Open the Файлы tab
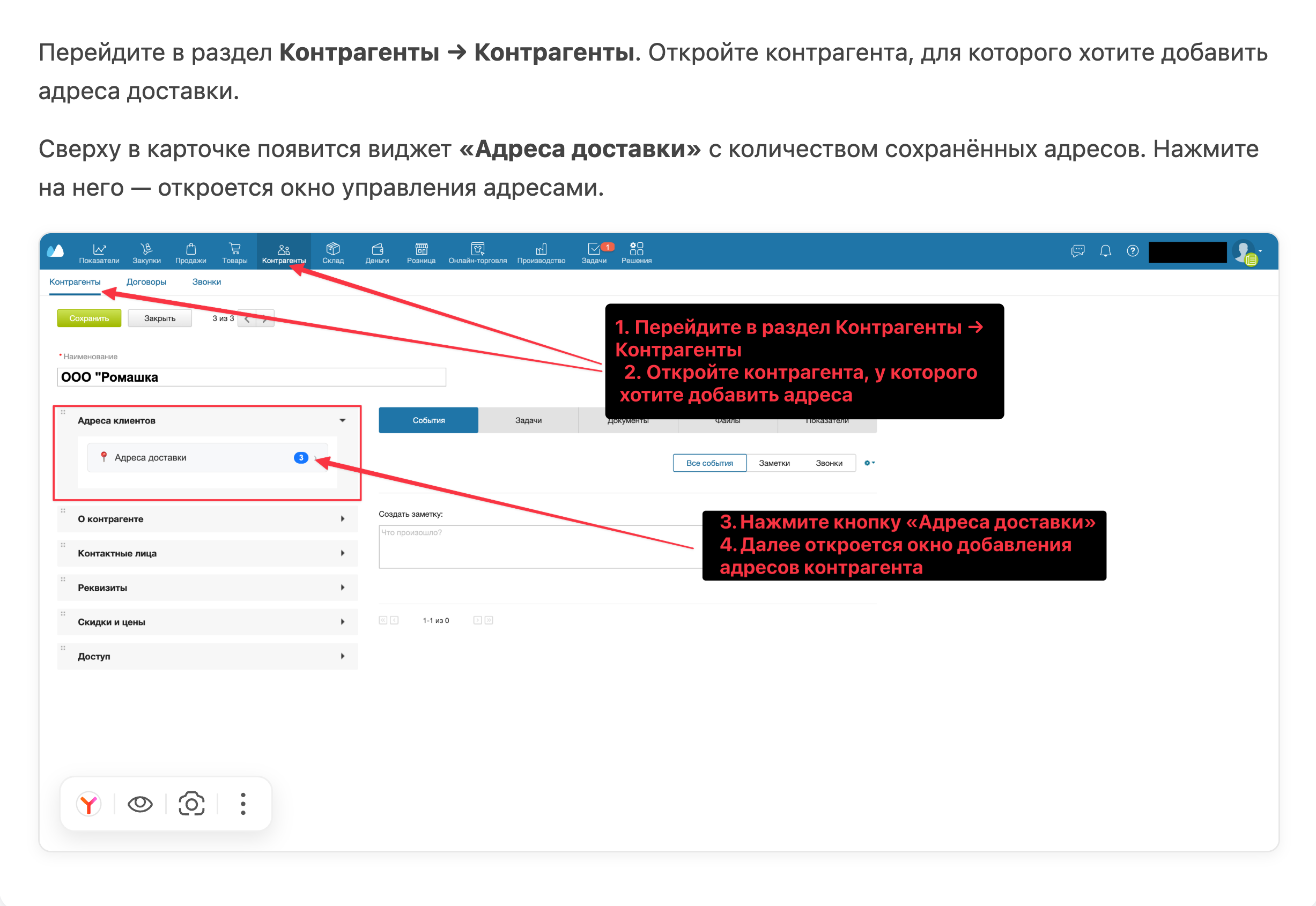The height and width of the screenshot is (906, 1316). pyautogui.click(x=727, y=420)
